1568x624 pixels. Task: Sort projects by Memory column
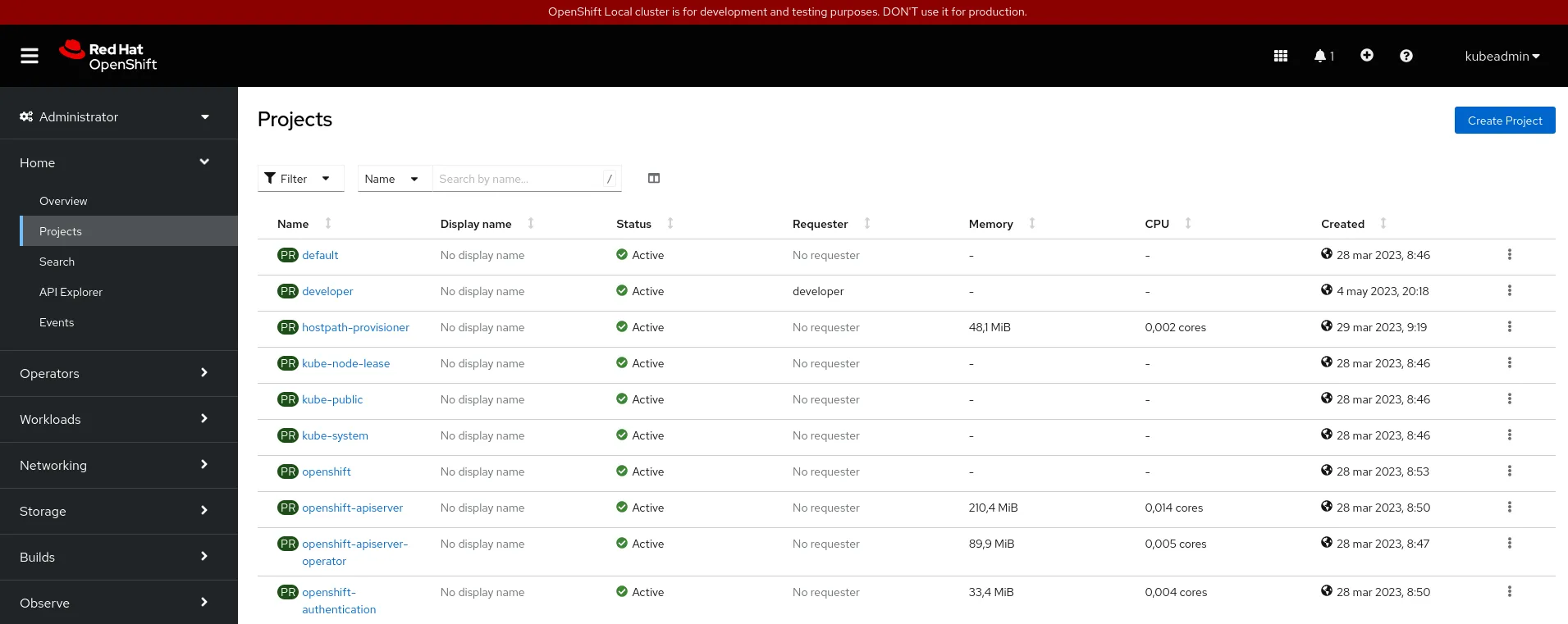pos(990,224)
